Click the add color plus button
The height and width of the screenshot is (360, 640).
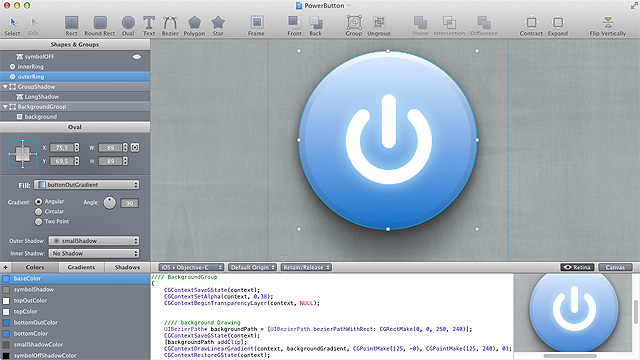[x=5, y=267]
